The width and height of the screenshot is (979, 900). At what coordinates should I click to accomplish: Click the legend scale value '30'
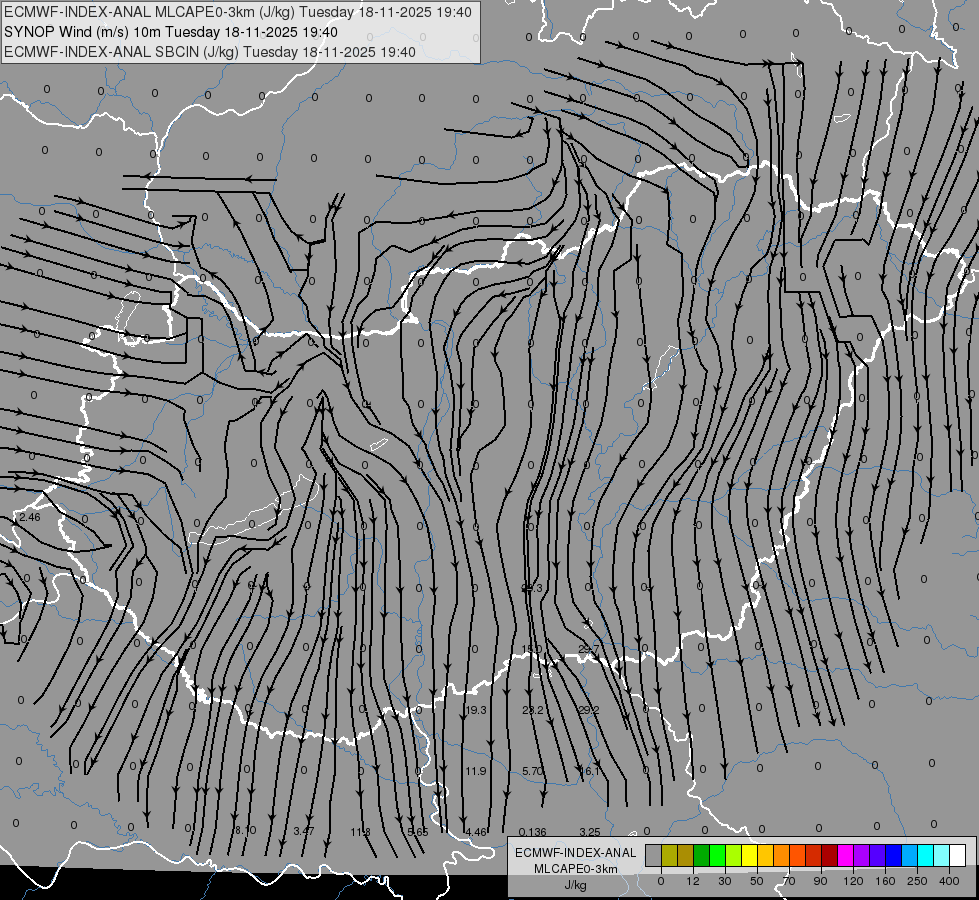click(x=724, y=881)
